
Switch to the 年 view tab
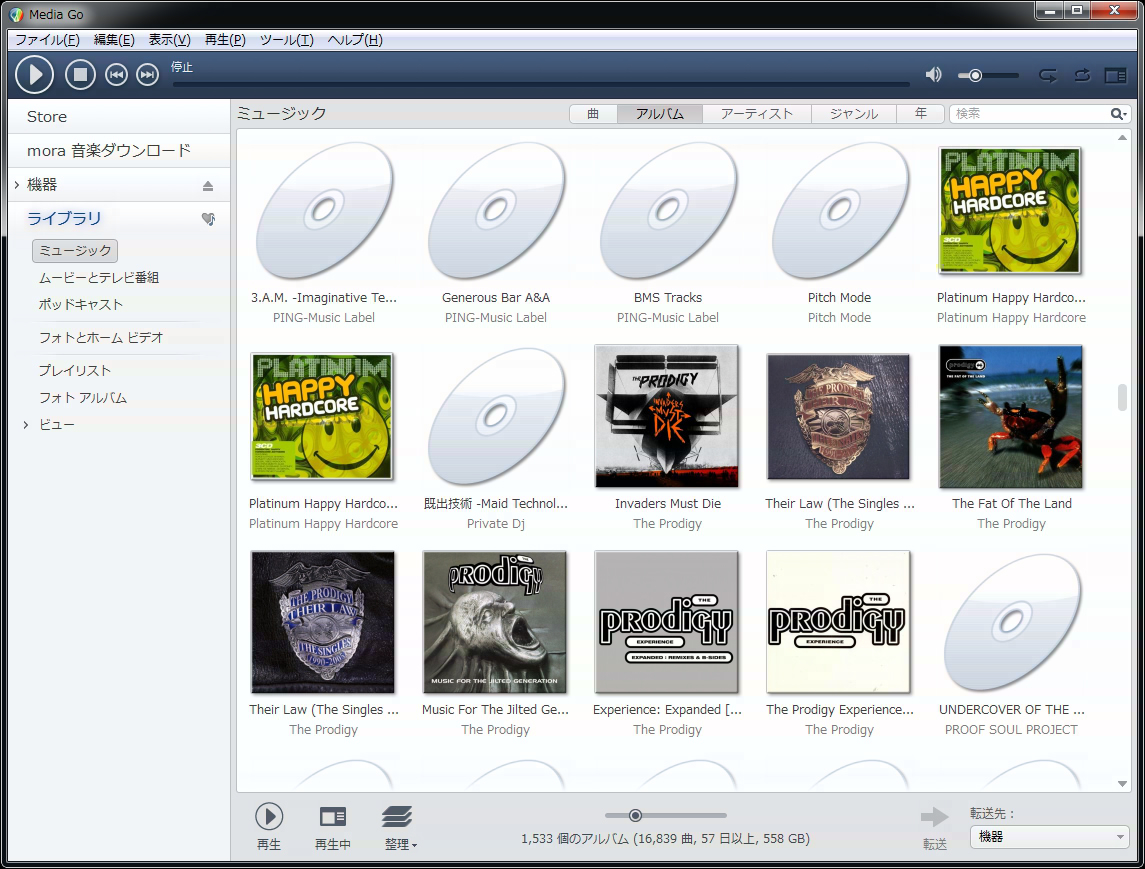[x=920, y=114]
